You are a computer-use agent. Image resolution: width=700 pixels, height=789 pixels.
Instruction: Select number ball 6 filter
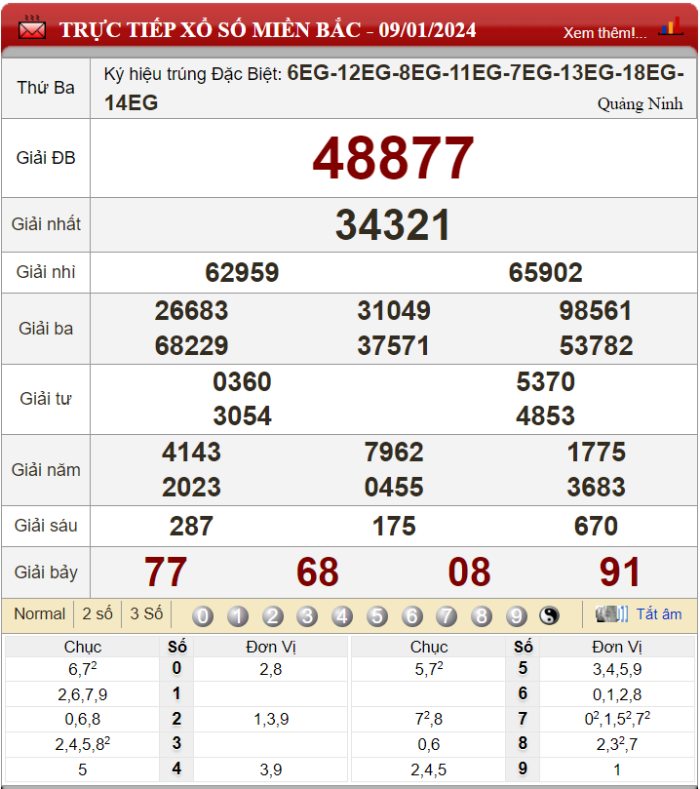[x=412, y=616]
